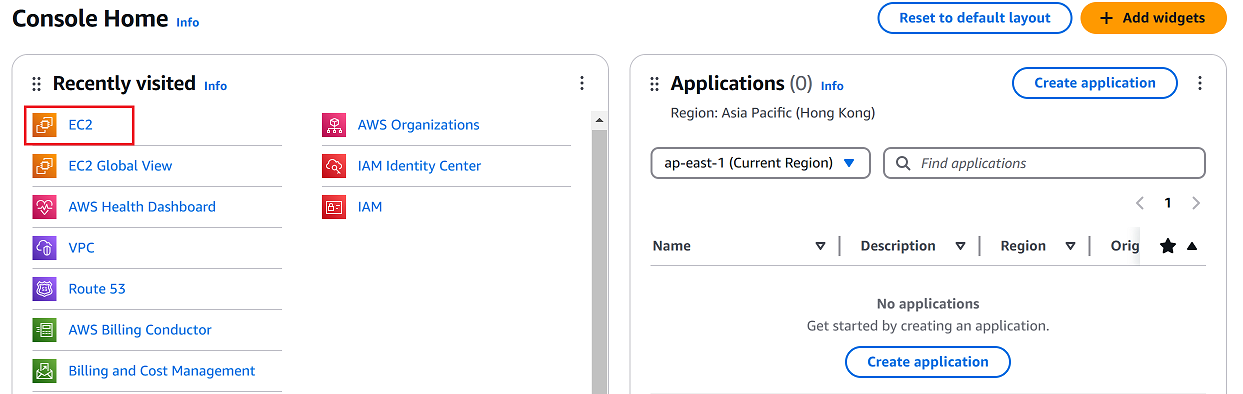This screenshot has height=394, width=1243.
Task: Open Billing and Cost Management link
Action: 162,371
